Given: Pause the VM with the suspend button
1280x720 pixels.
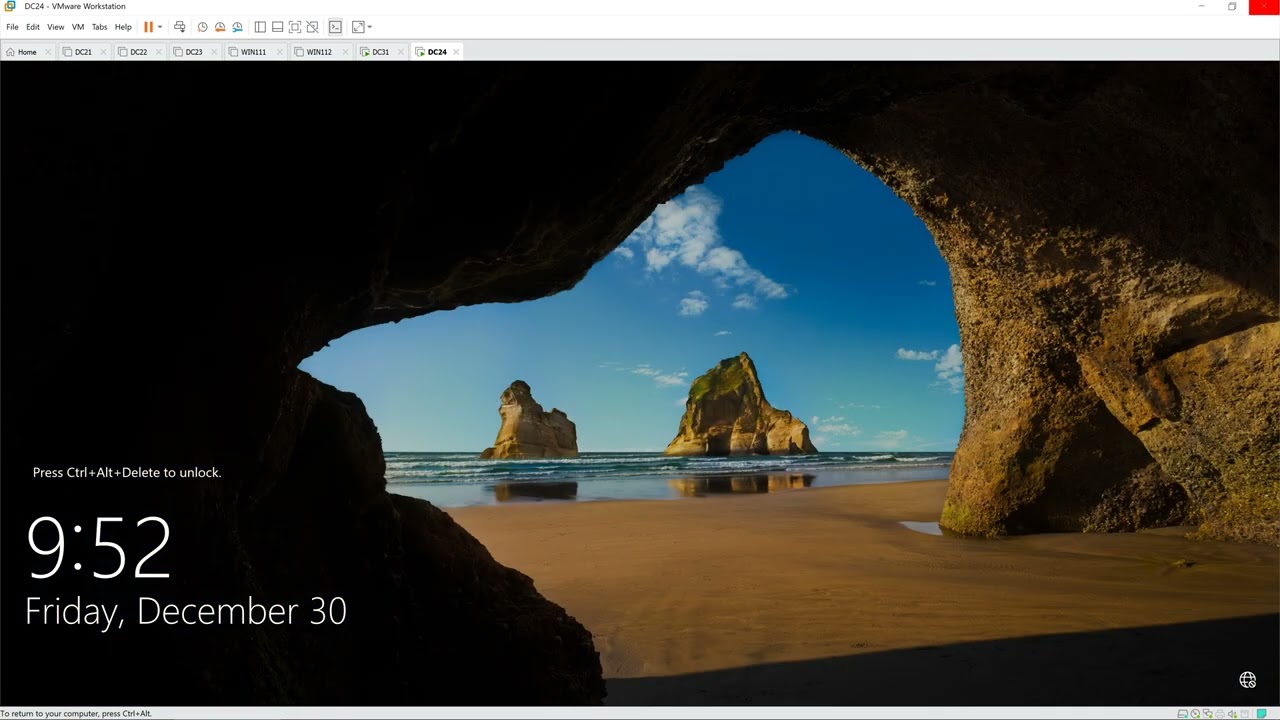Looking at the screenshot, I should [148, 27].
